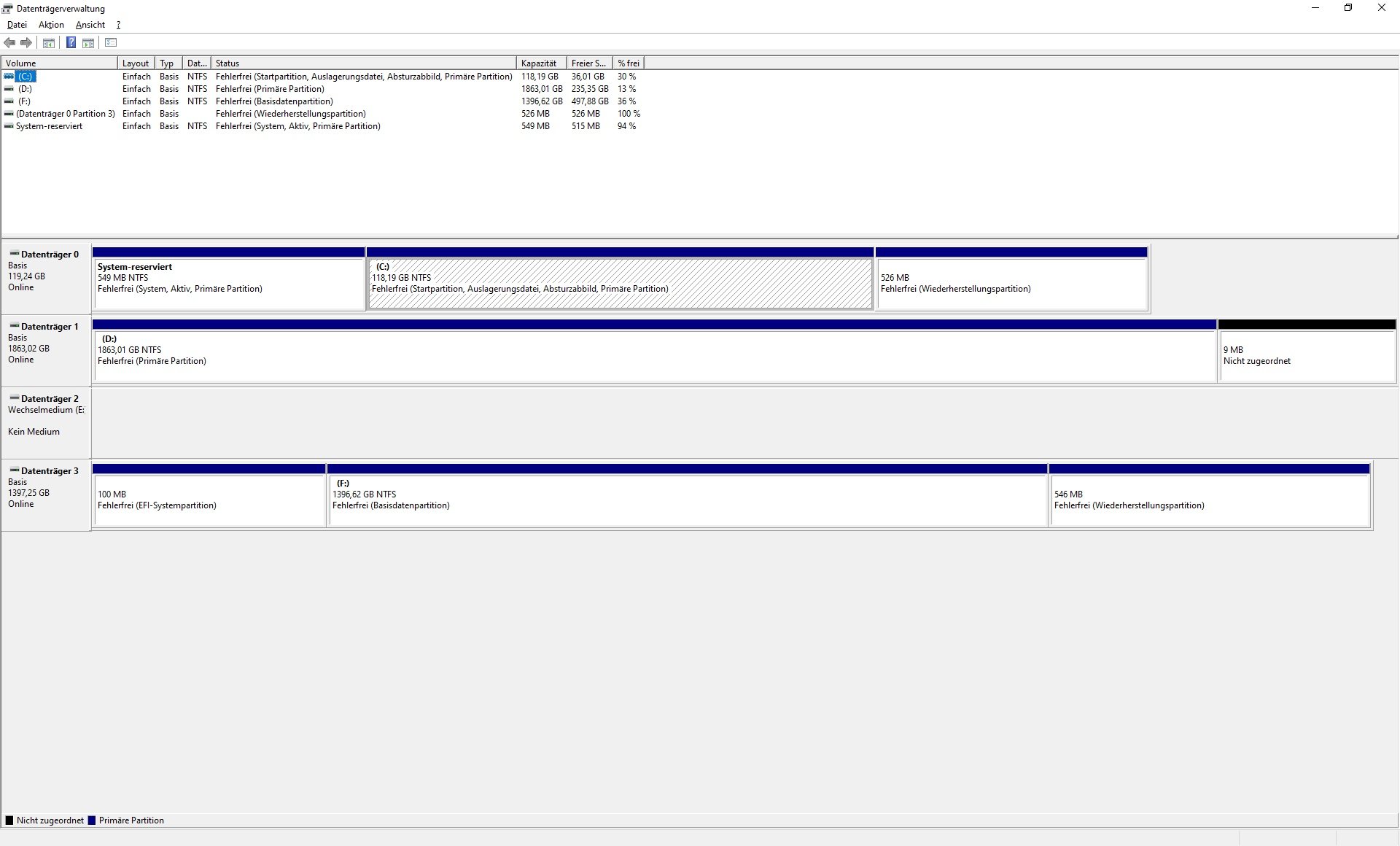Toggle the action pane toolbar icon
The width and height of the screenshot is (1400, 846).
[88, 43]
